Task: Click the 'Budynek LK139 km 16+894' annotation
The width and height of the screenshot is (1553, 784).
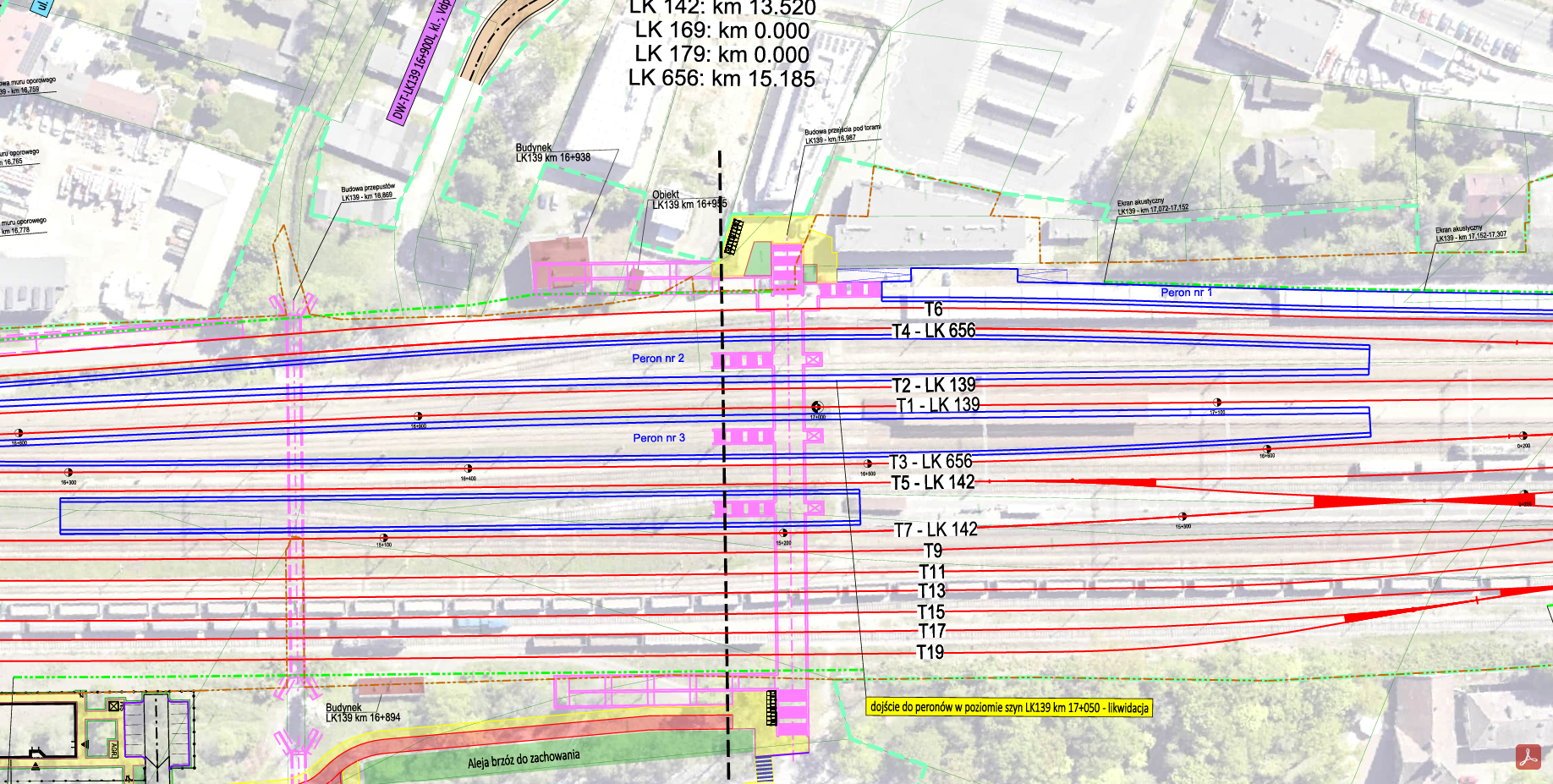Action: tap(363, 713)
